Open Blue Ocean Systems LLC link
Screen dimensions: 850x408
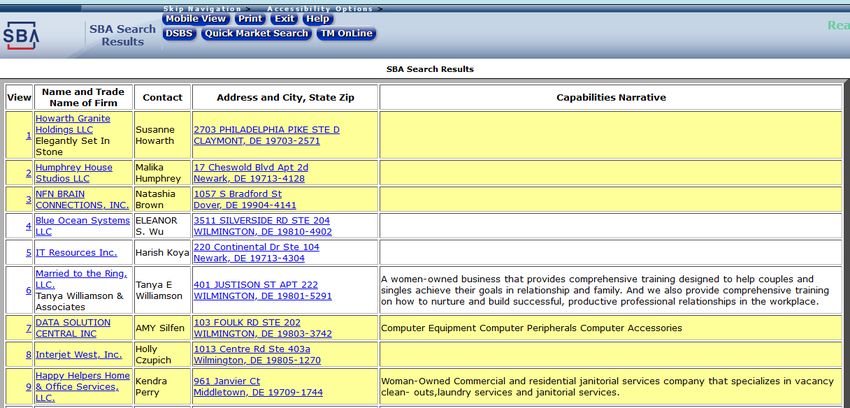[x=82, y=226]
